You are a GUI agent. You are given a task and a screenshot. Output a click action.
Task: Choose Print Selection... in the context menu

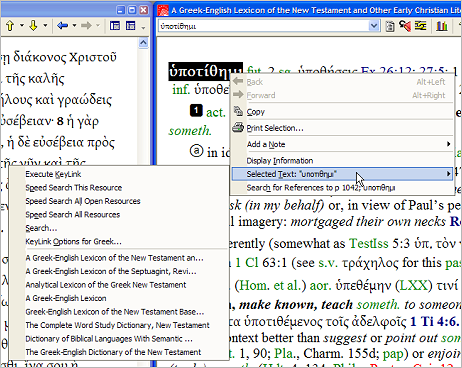343,128
